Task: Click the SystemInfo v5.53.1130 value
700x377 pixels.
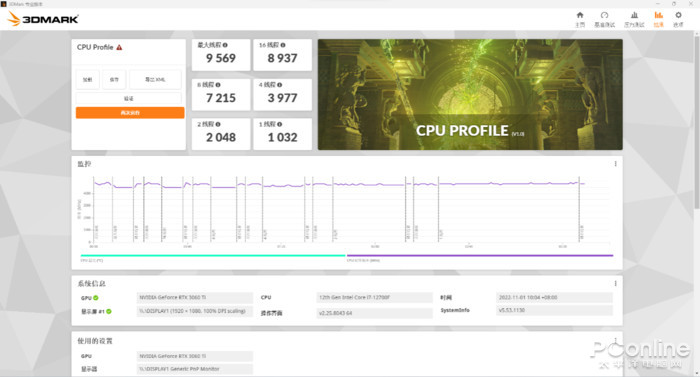Action: point(554,310)
